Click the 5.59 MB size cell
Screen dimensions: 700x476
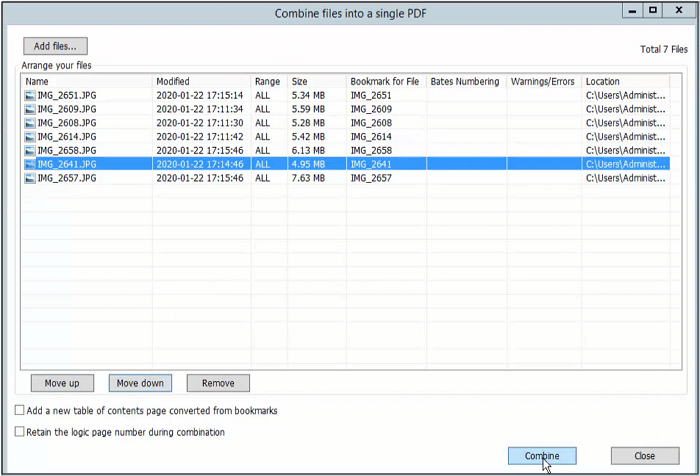coord(308,109)
